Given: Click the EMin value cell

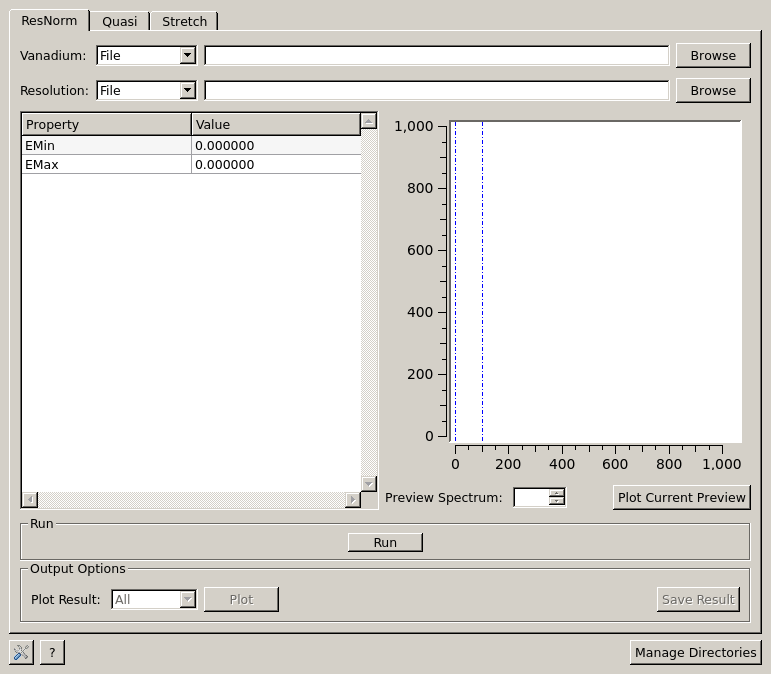Looking at the screenshot, I should pos(275,146).
